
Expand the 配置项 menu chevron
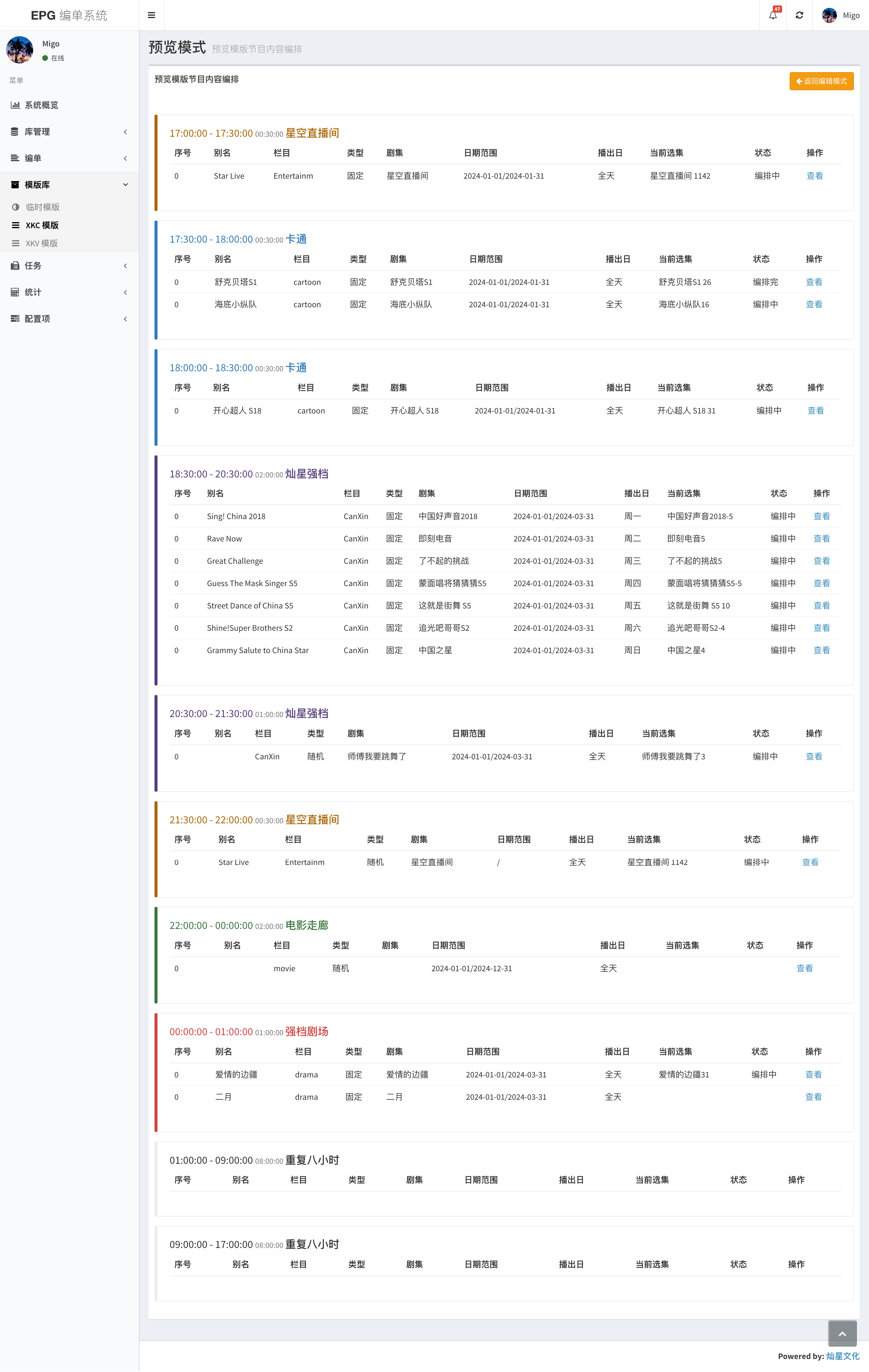point(125,318)
